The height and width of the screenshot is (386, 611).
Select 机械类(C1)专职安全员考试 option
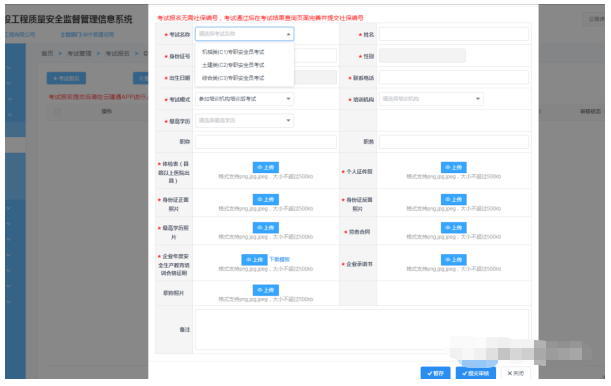(x=233, y=52)
